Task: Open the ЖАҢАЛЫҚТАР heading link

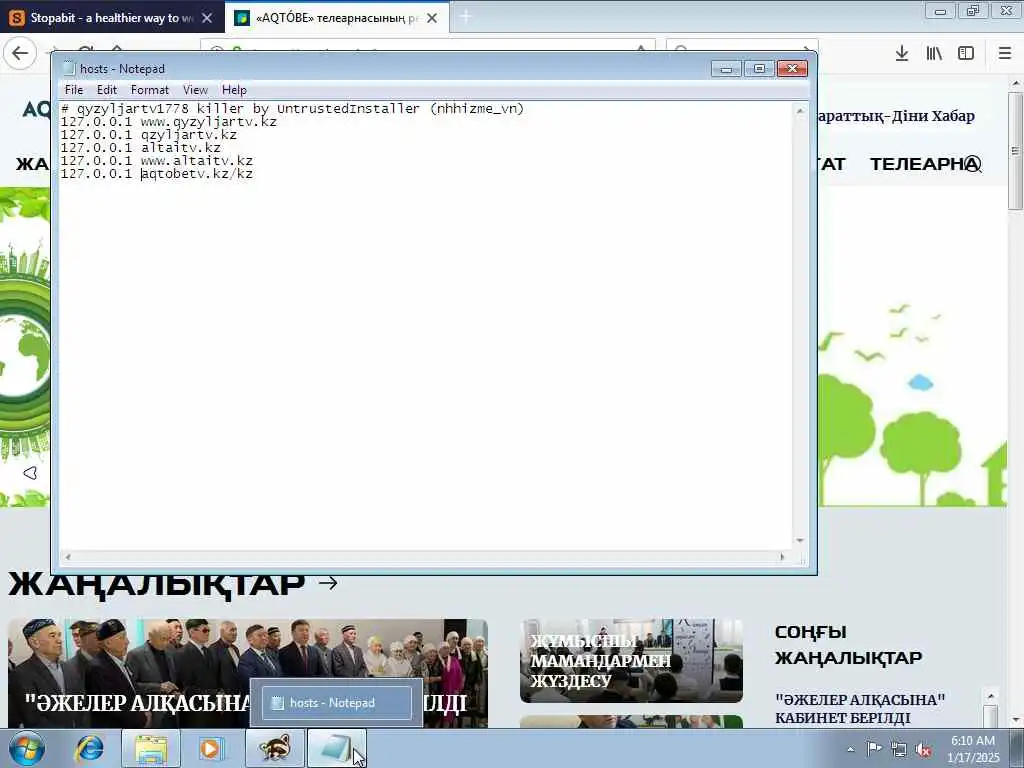Action: (x=157, y=583)
